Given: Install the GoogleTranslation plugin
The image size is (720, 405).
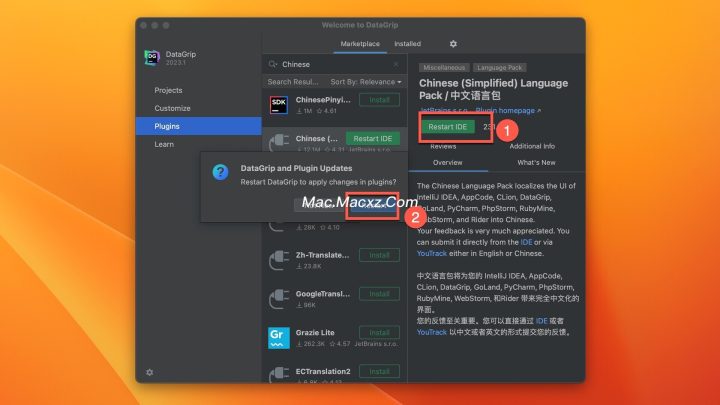Looking at the screenshot, I should (379, 293).
